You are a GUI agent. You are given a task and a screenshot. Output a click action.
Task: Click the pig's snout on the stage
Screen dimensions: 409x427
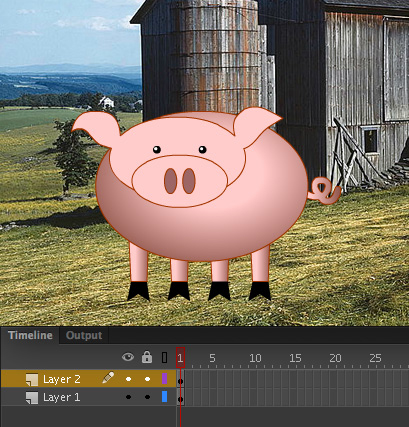(180, 181)
